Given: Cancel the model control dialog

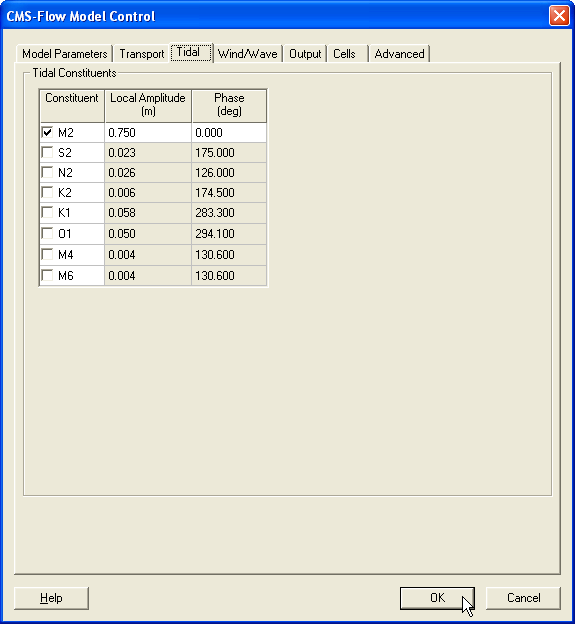Looking at the screenshot, I should 523,598.
